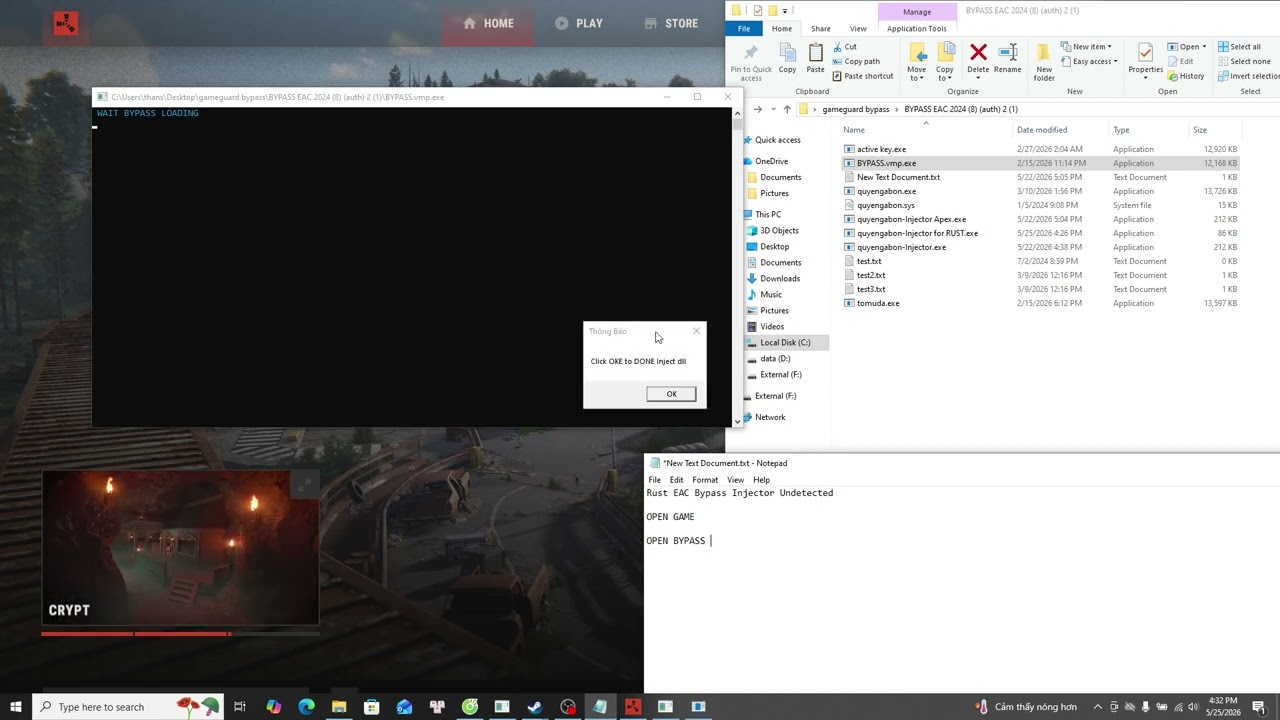The height and width of the screenshot is (720, 1280).
Task: Open recent locations dropdown in Explorer
Action: [x=773, y=109]
